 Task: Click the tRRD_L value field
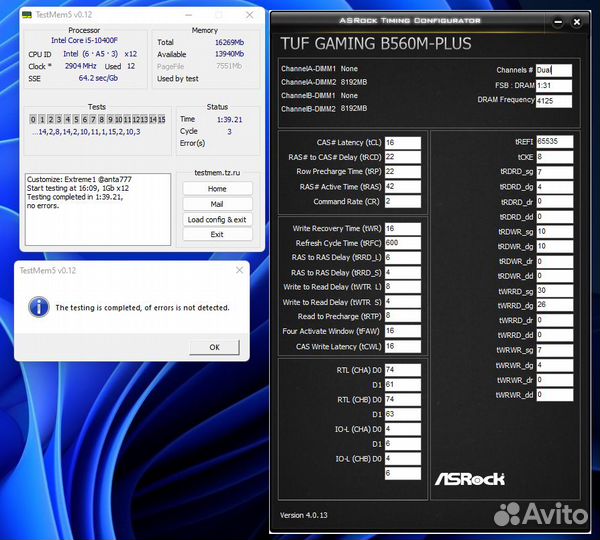(403, 258)
